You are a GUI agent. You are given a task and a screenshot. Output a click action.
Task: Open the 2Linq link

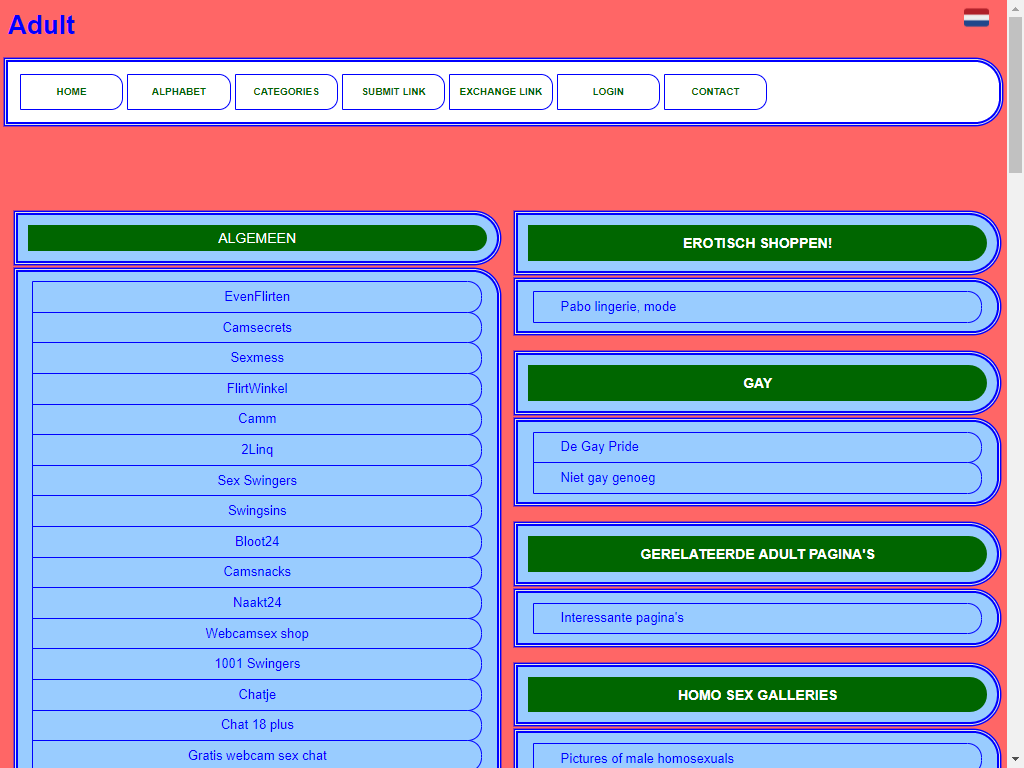(x=257, y=449)
